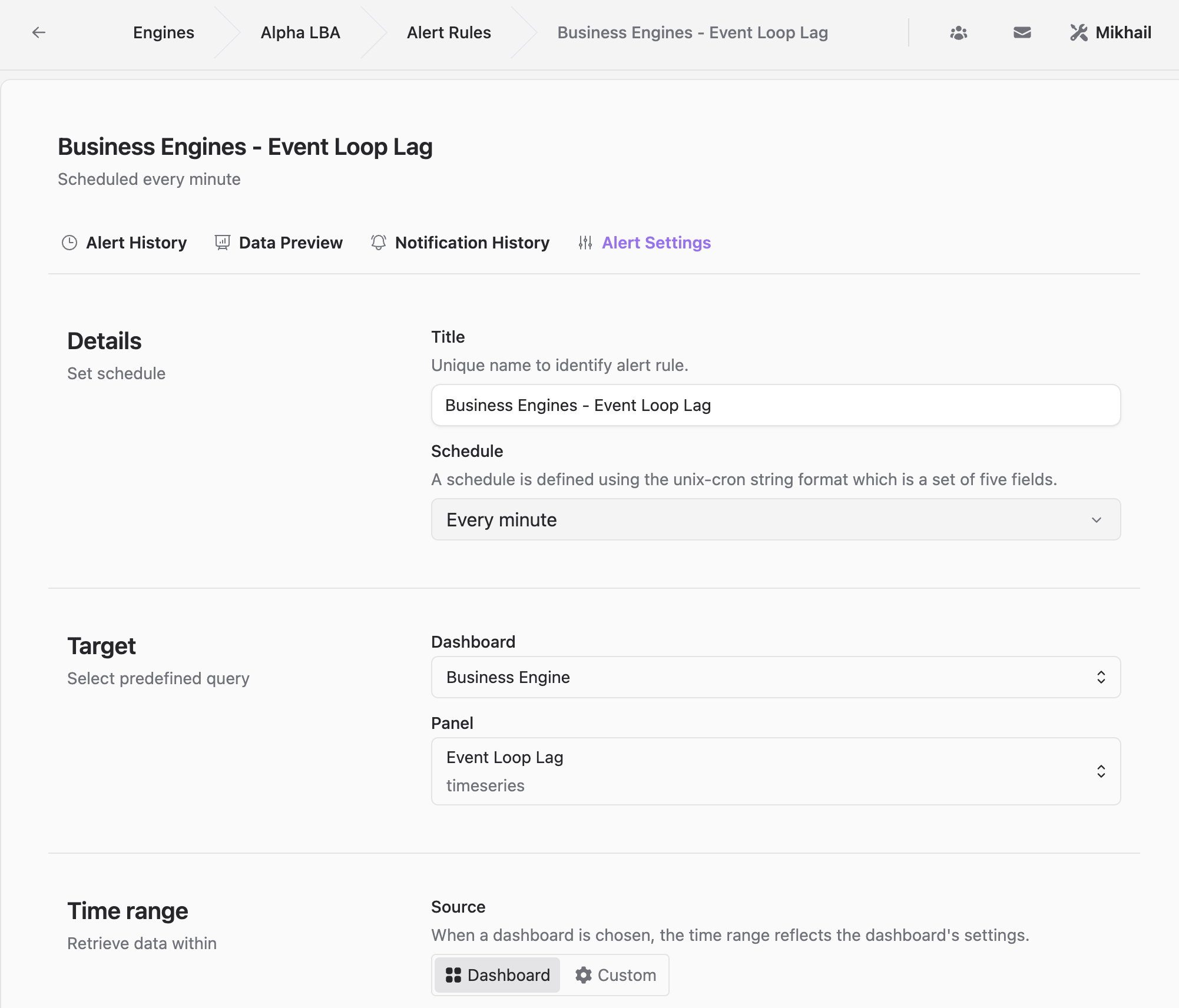
Task: Edit the Title input field
Action: point(776,405)
